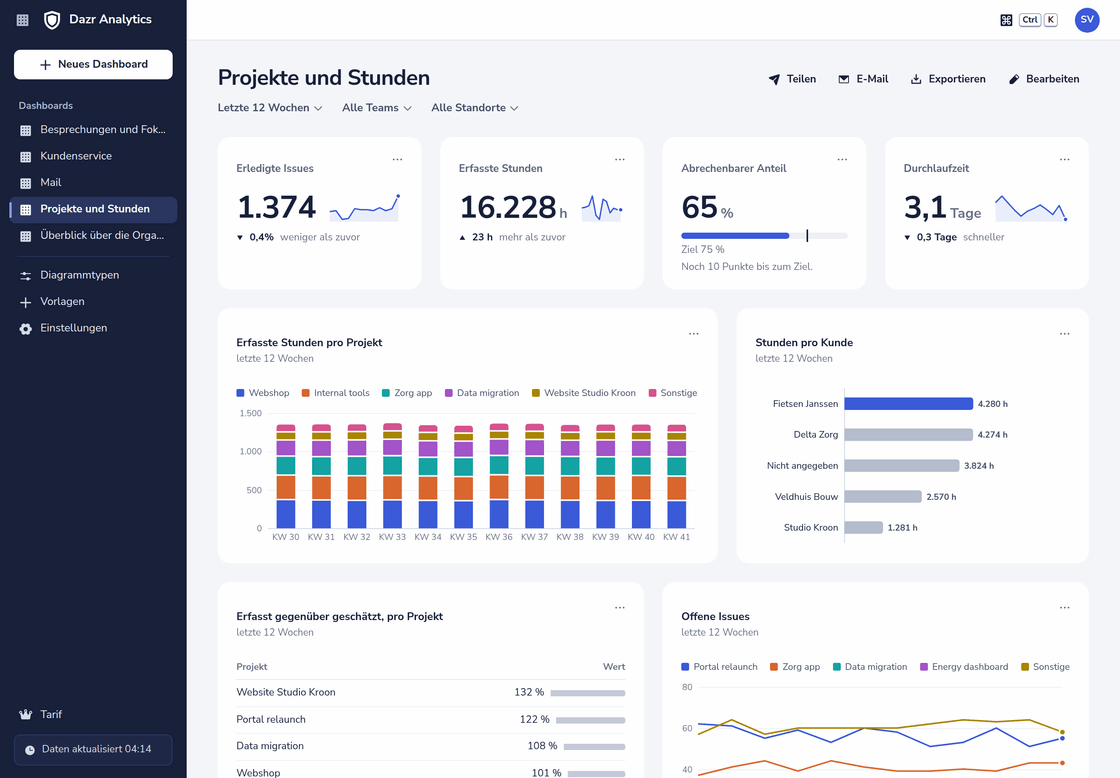Open options menu of Offene Issues card
The width and height of the screenshot is (1120, 778).
coord(1064,607)
